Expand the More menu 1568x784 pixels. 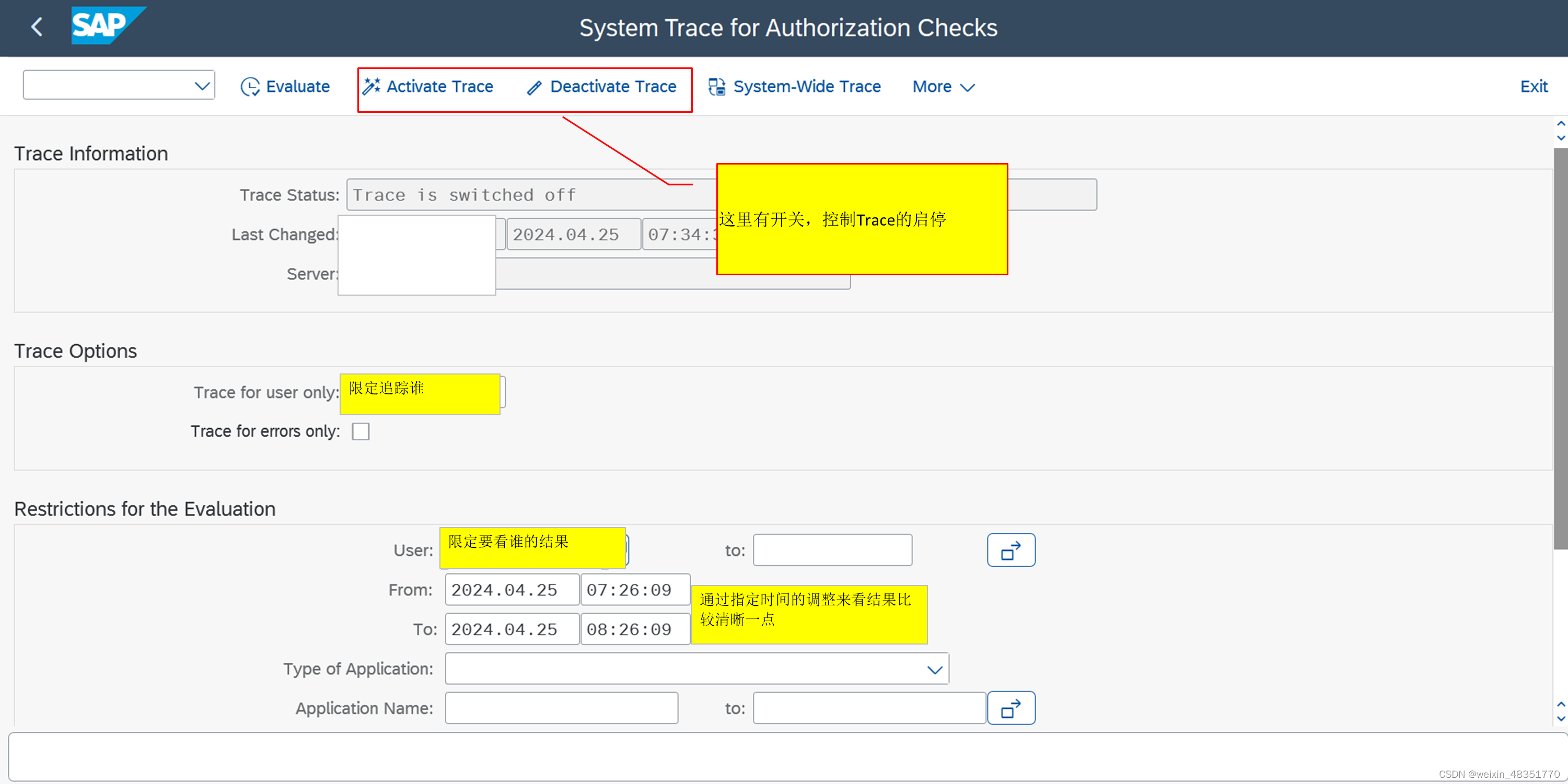(x=943, y=87)
